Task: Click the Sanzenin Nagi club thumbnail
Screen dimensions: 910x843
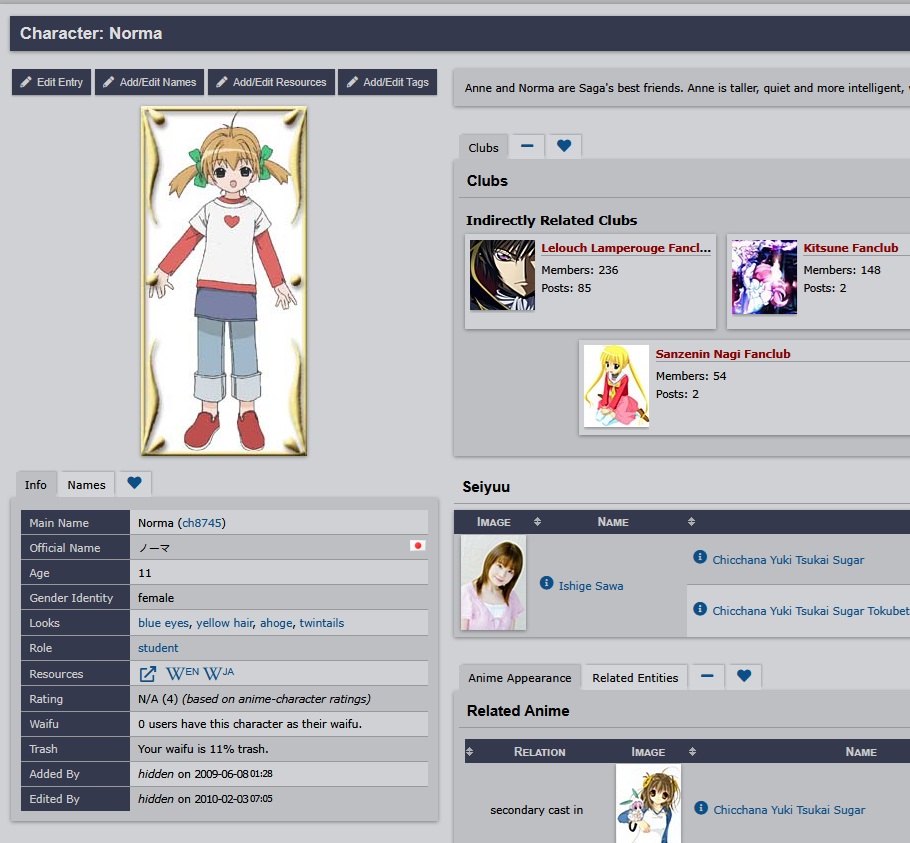Action: 616,386
